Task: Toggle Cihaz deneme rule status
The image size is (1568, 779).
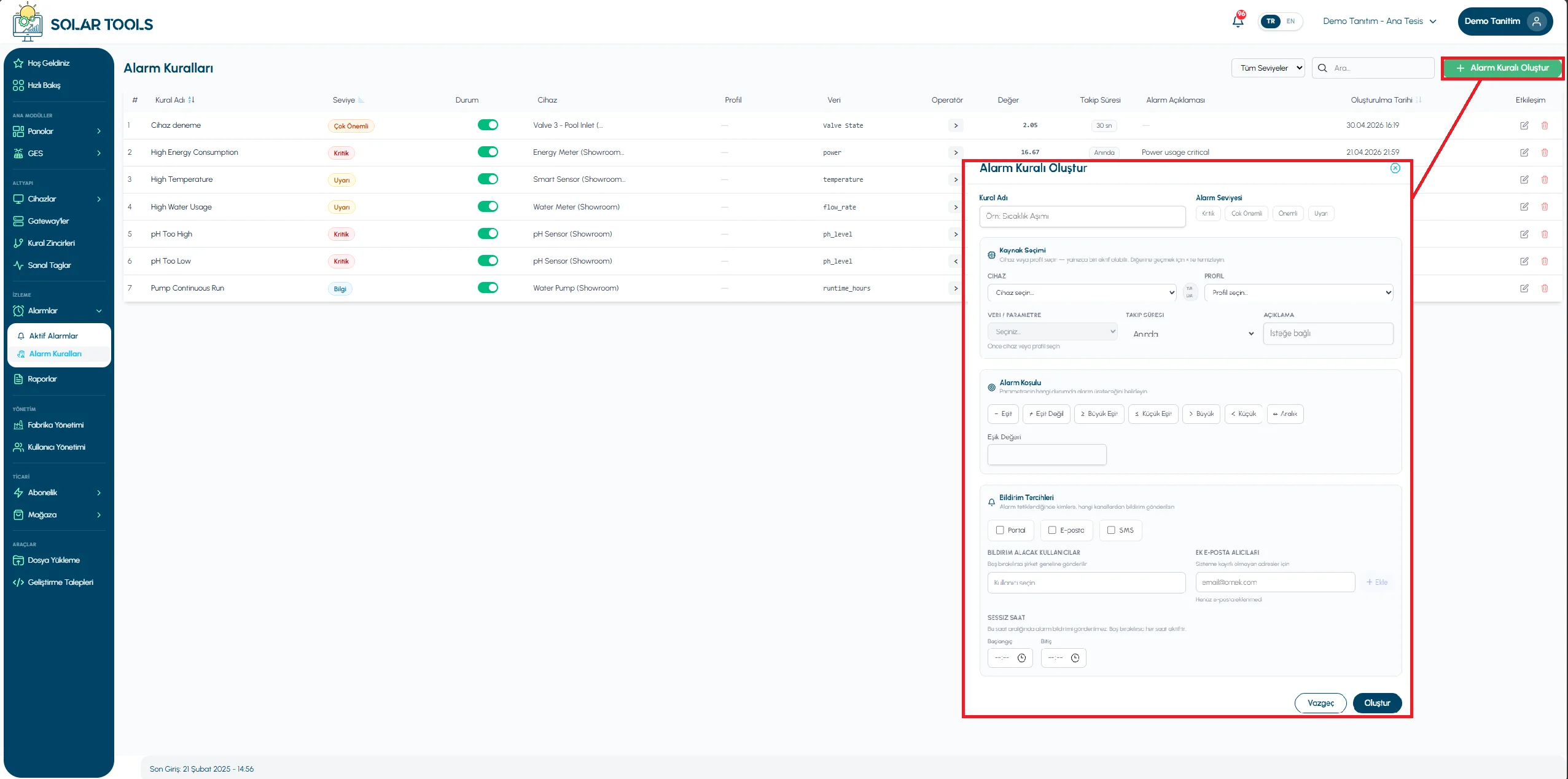Action: tap(488, 125)
